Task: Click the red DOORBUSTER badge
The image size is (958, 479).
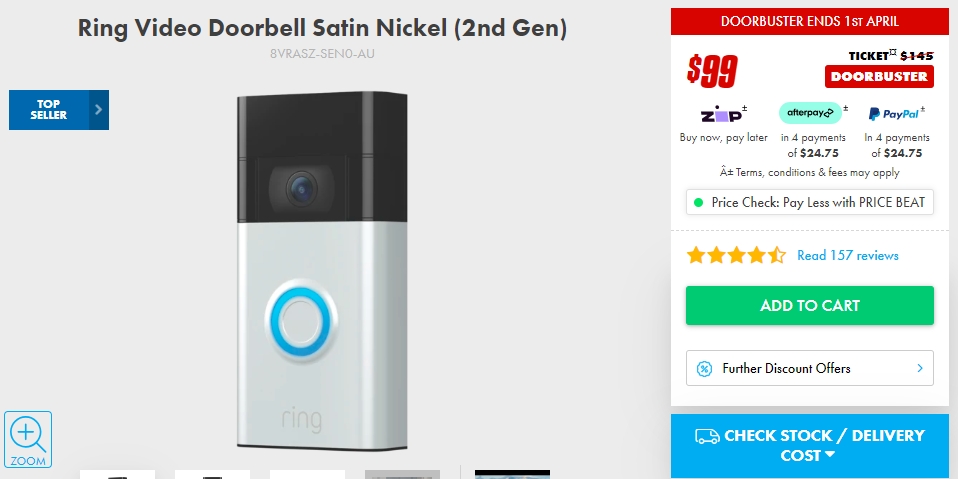Action: coord(879,76)
